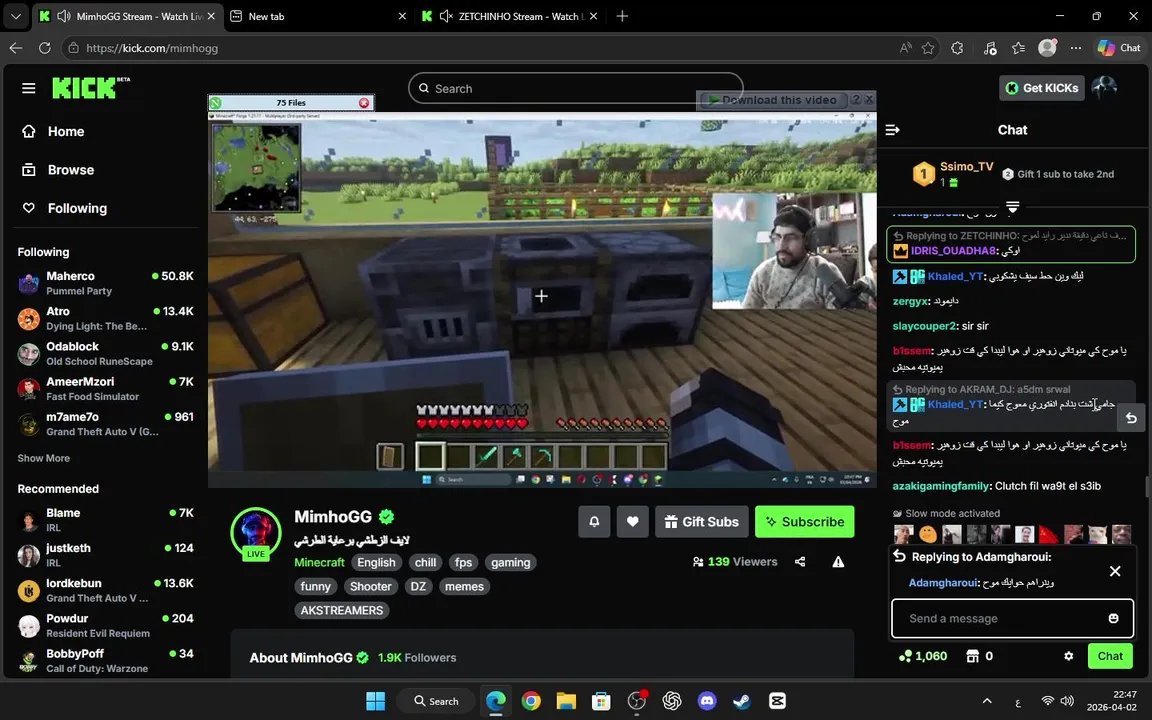
Task: Collapse the chat panel via arrow icon
Action: click(893, 130)
